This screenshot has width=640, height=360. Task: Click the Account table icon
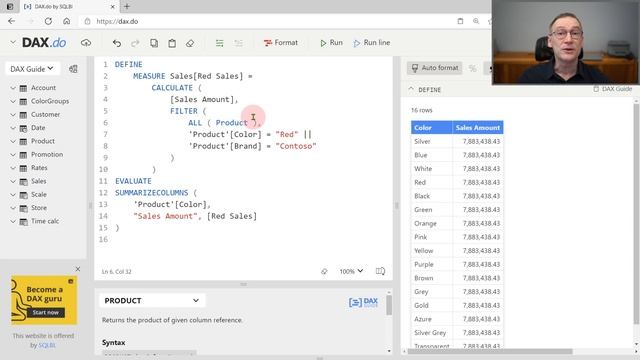coord(23,88)
